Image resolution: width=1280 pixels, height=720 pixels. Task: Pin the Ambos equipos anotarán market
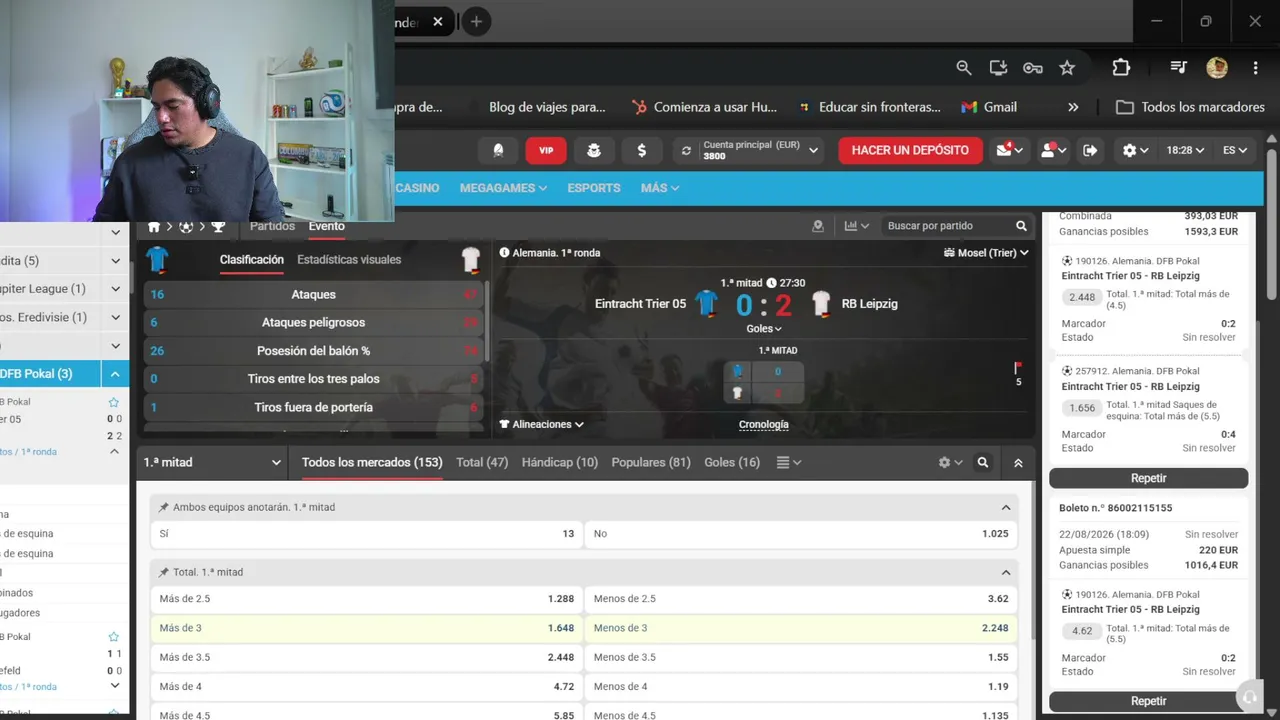(x=164, y=508)
